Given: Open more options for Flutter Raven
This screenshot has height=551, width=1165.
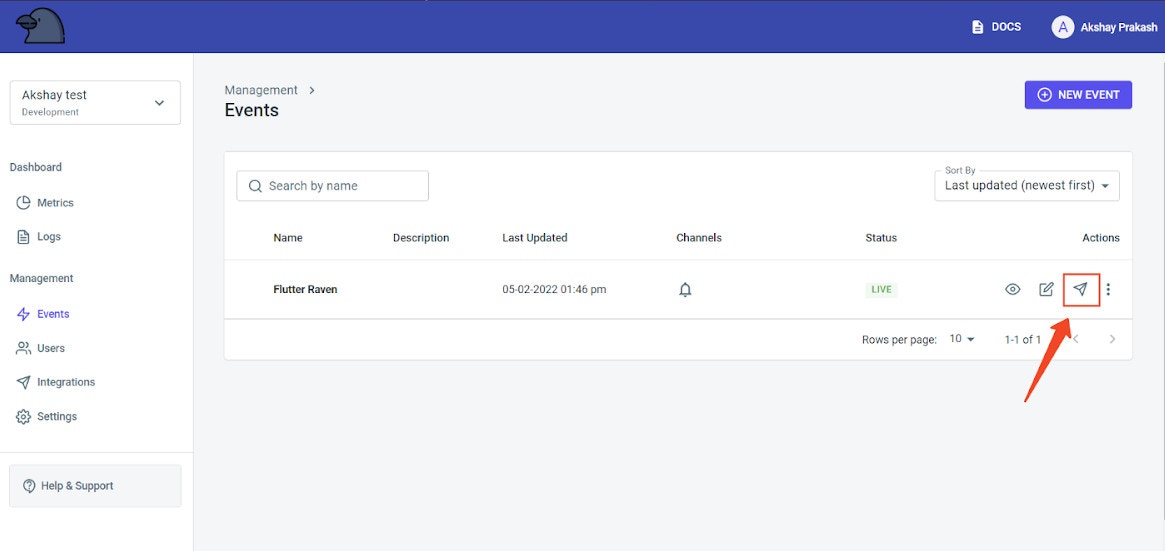Looking at the screenshot, I should point(1109,290).
